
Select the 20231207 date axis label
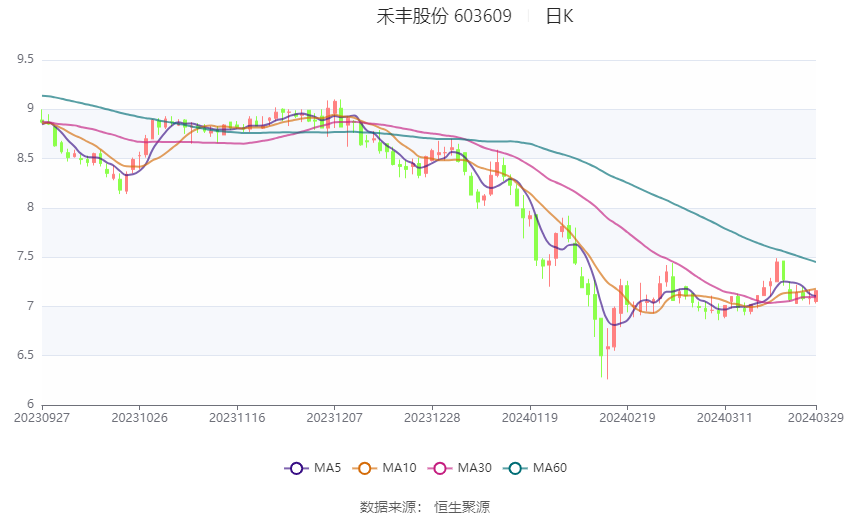coord(334,418)
